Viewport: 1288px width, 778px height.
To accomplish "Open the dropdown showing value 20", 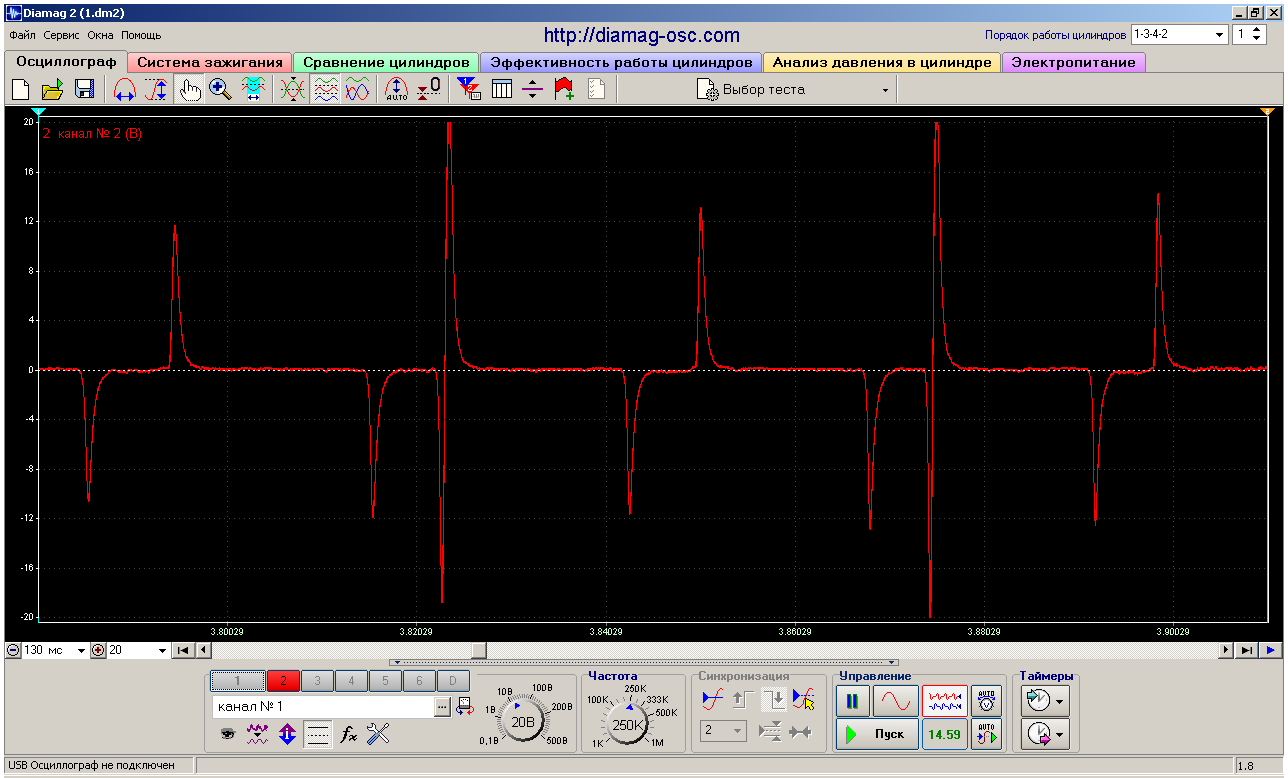I will point(163,650).
